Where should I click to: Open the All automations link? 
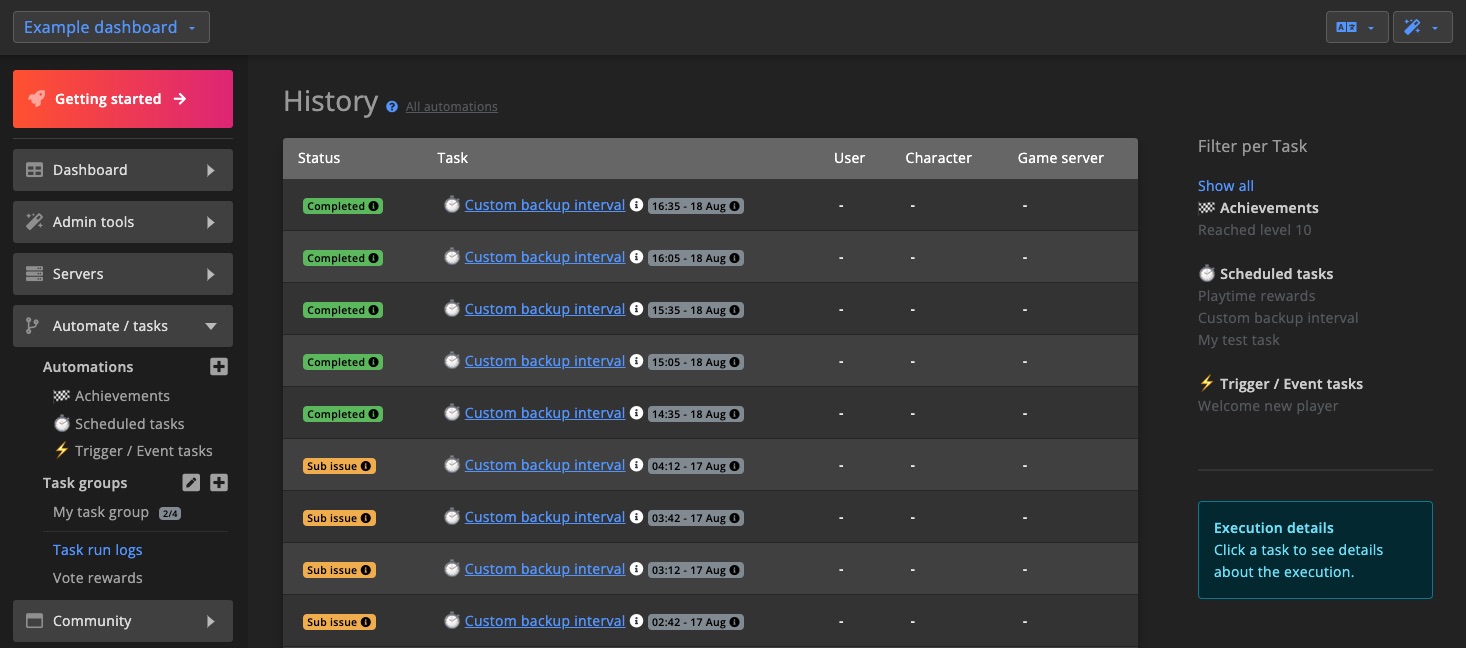451,106
